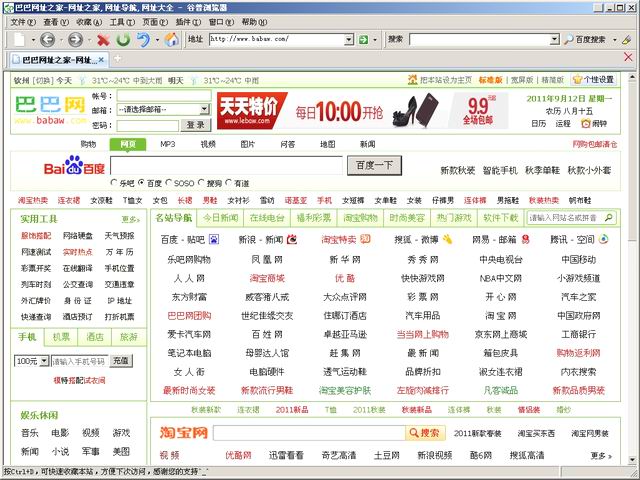Switch to the 淘宝购物 tab
Screen dimensions: 640x480
point(360,218)
